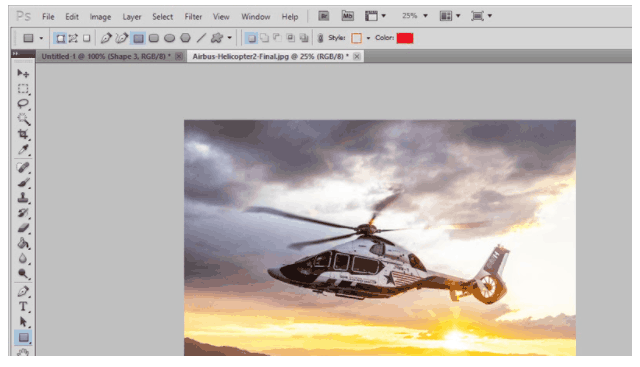Choose the Pen tool in the options bar
Image resolution: width=640 pixels, height=367 pixels.
click(106, 38)
